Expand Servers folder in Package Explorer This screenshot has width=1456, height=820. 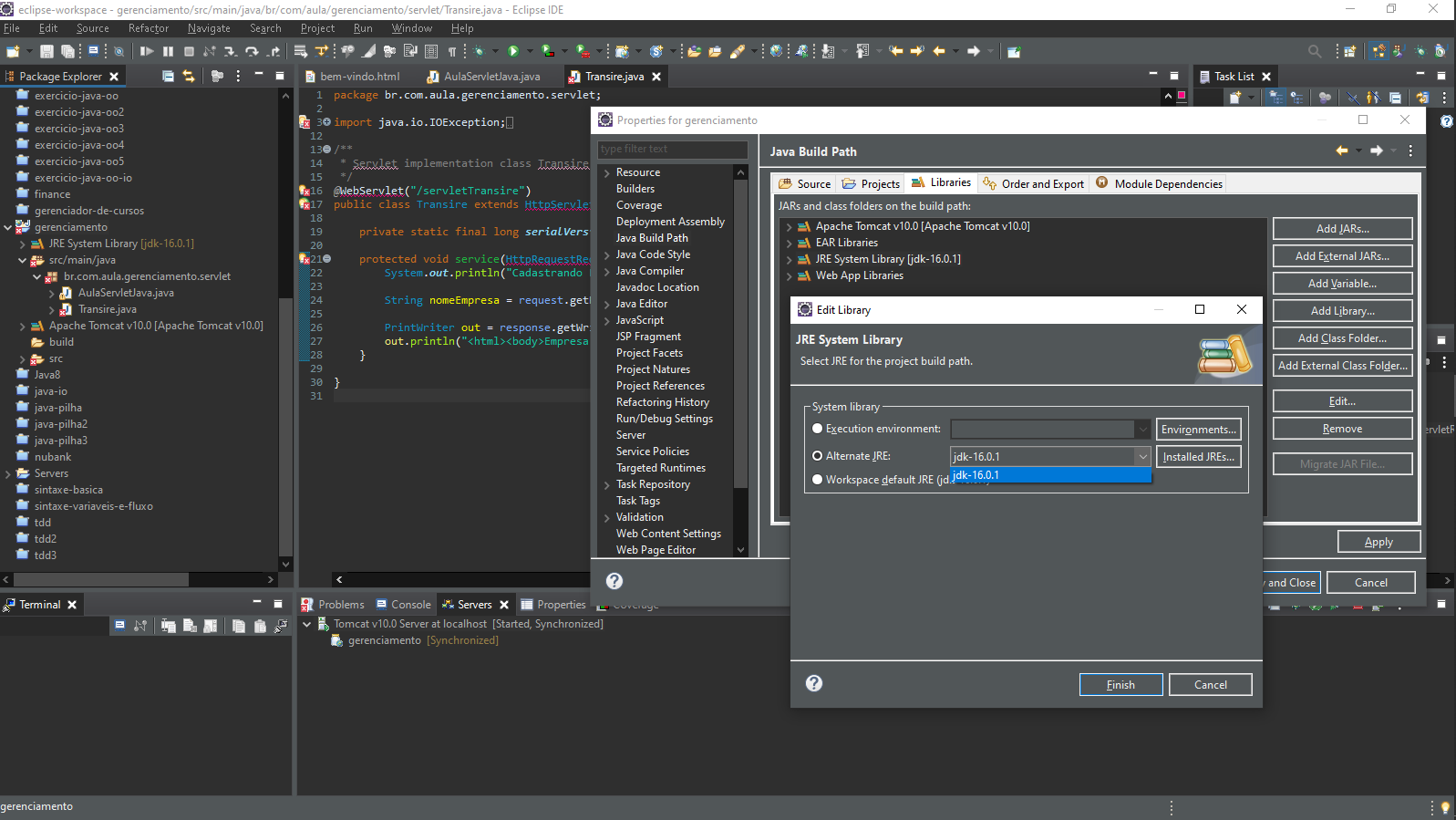click(8, 473)
